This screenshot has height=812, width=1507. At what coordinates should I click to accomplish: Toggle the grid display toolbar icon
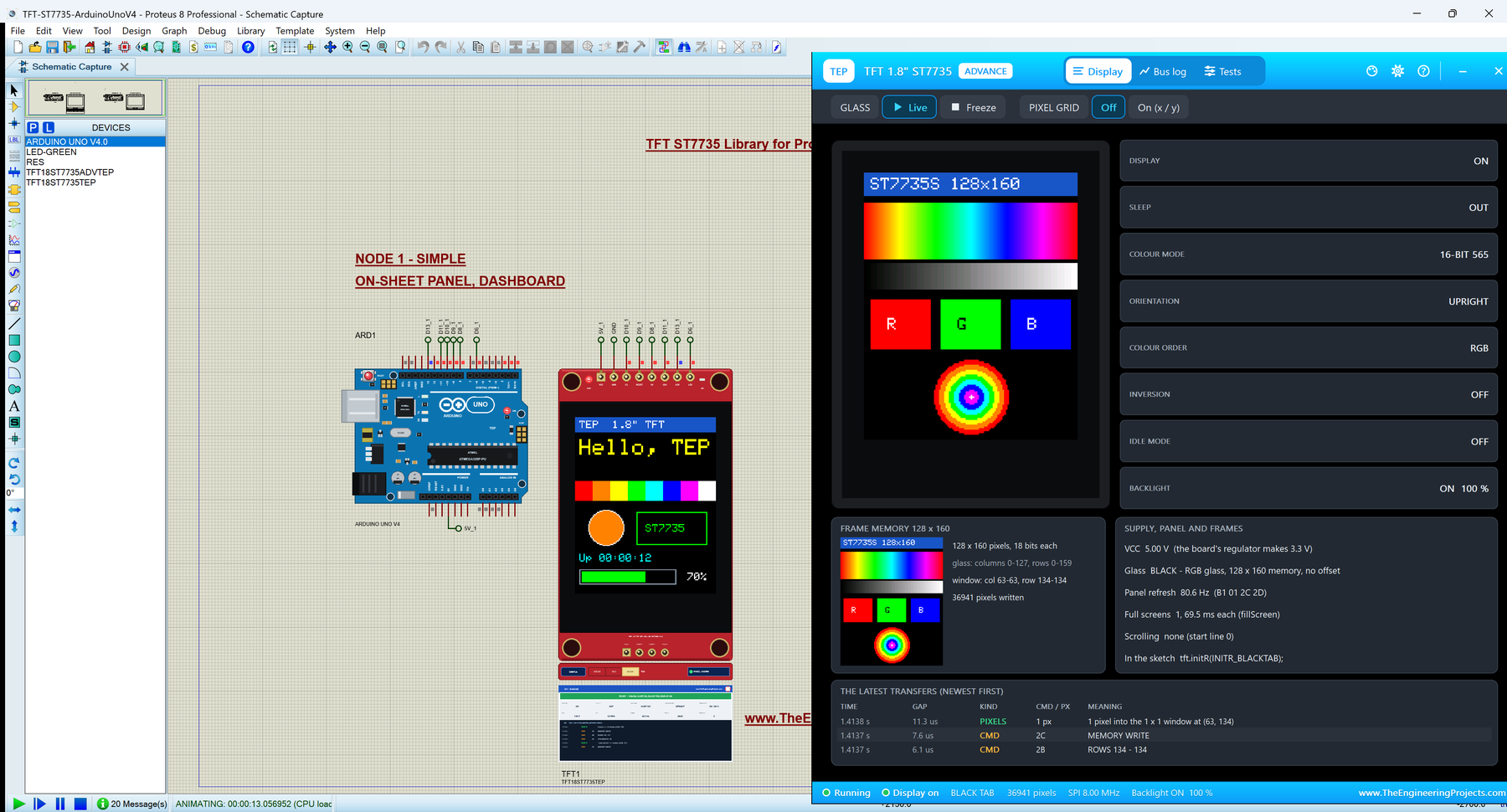tap(290, 48)
